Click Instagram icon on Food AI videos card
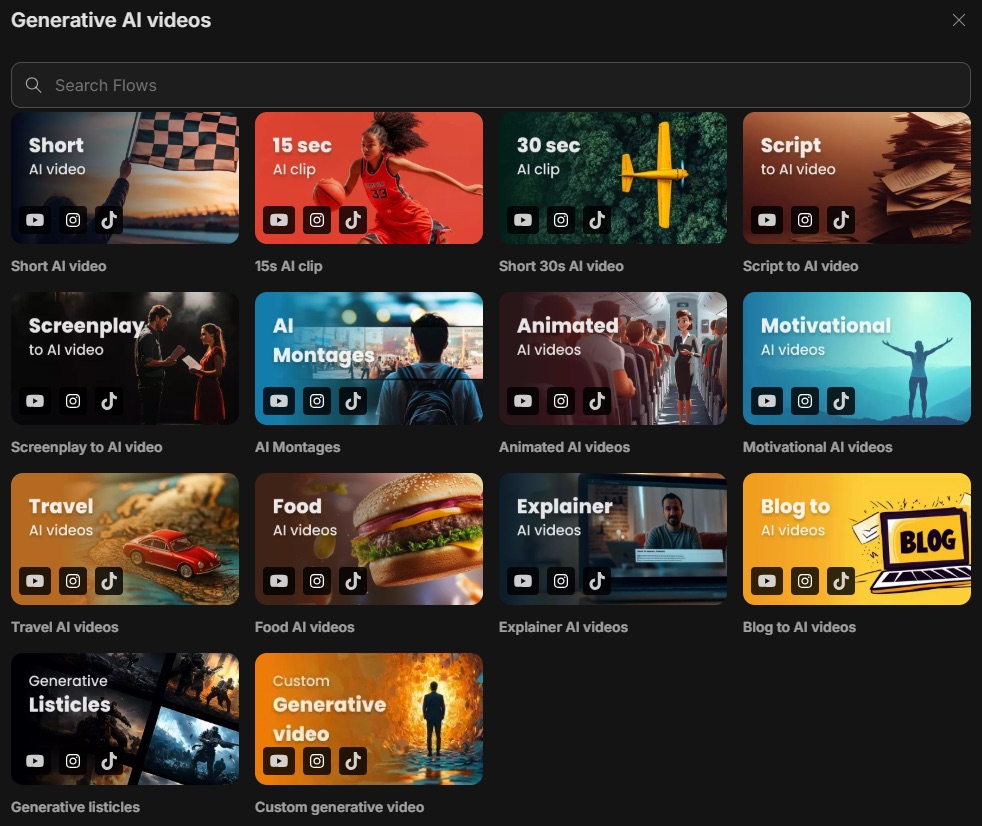This screenshot has height=826, width=982. click(317, 581)
